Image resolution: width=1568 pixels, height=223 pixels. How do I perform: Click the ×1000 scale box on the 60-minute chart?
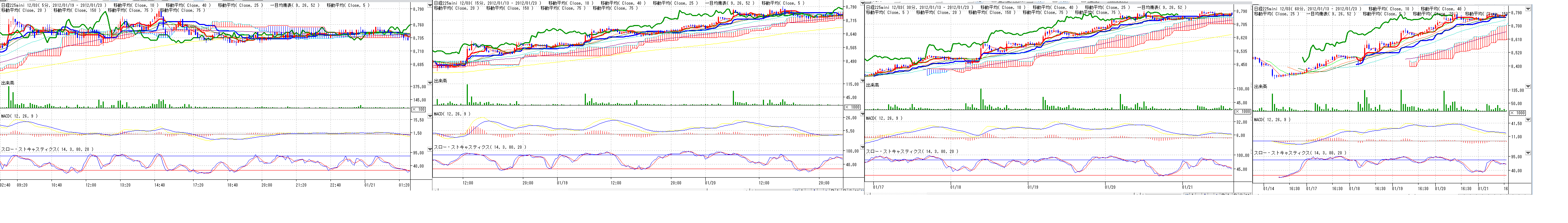(1518, 113)
